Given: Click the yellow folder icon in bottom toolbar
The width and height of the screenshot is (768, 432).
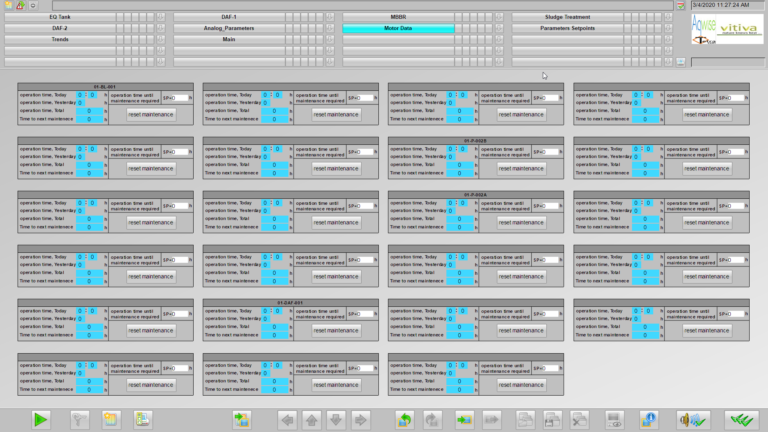Looking at the screenshot, I should pyautogui.click(x=110, y=419).
